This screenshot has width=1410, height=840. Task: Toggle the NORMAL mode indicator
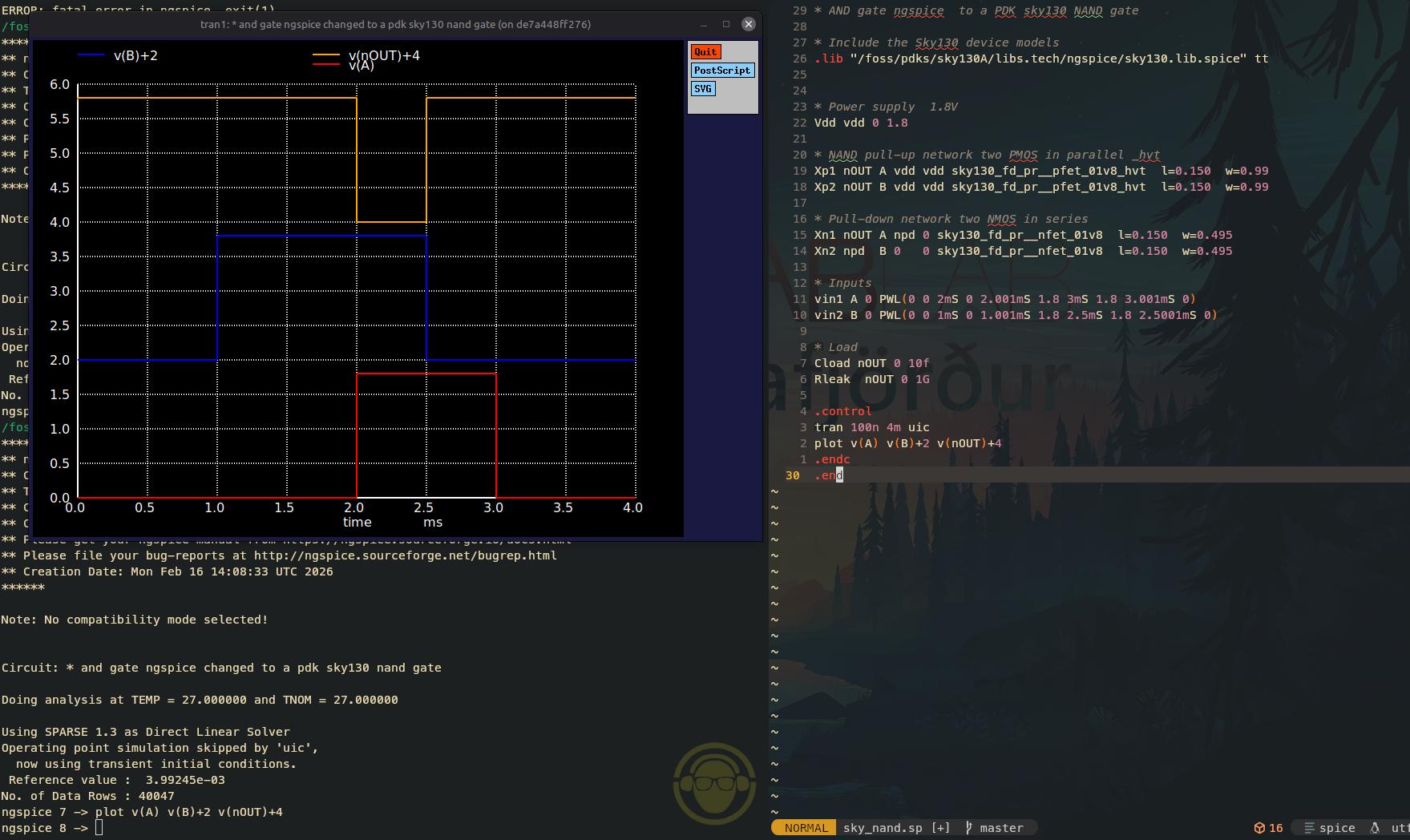(805, 827)
